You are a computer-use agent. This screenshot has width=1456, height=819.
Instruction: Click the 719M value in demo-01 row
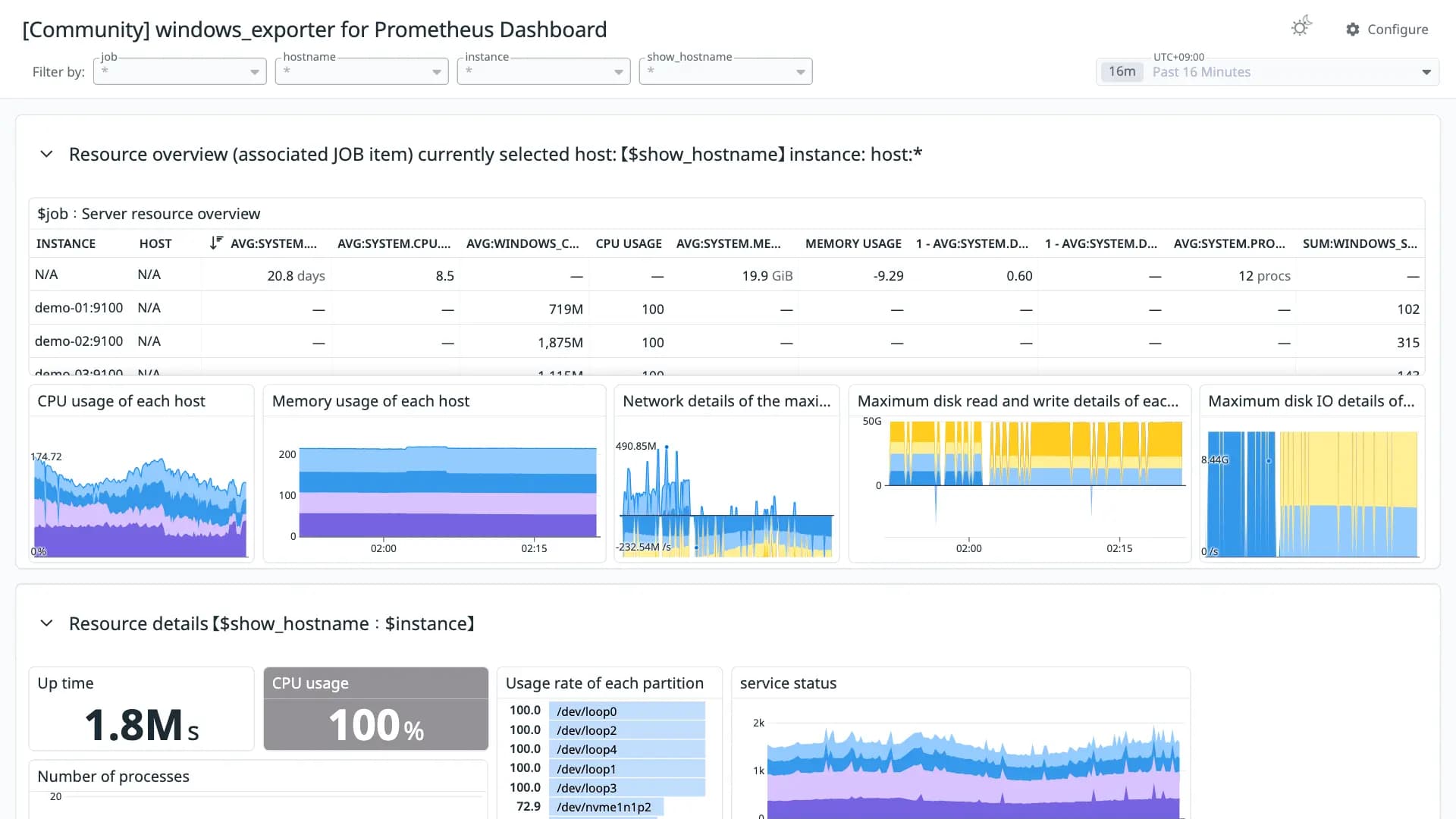pos(566,309)
